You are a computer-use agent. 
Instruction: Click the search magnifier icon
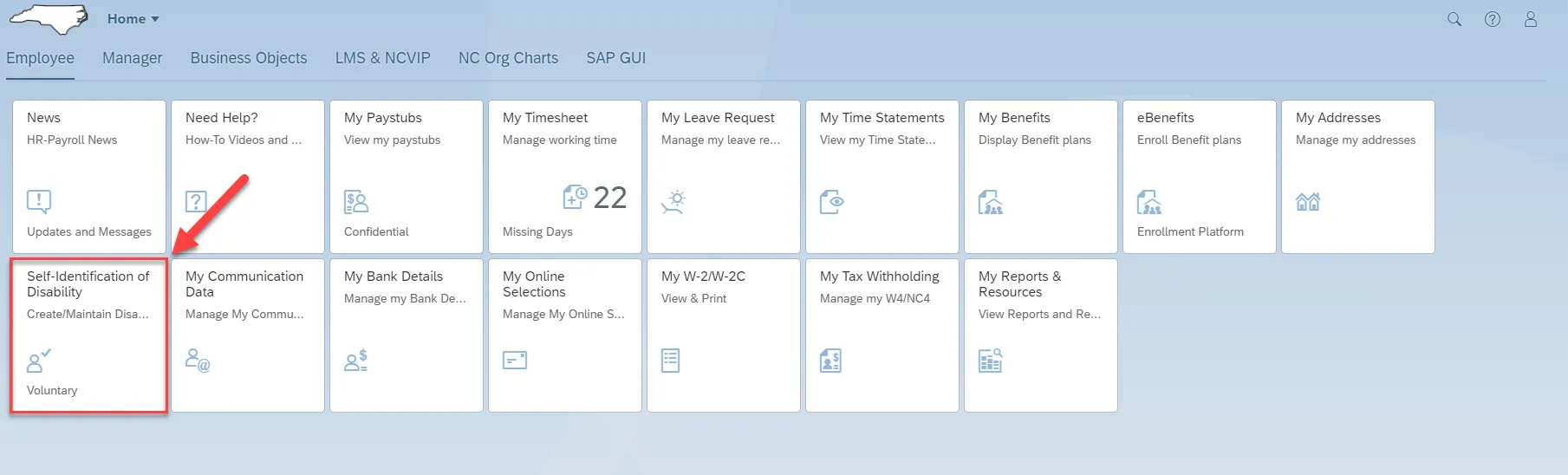(x=1454, y=19)
